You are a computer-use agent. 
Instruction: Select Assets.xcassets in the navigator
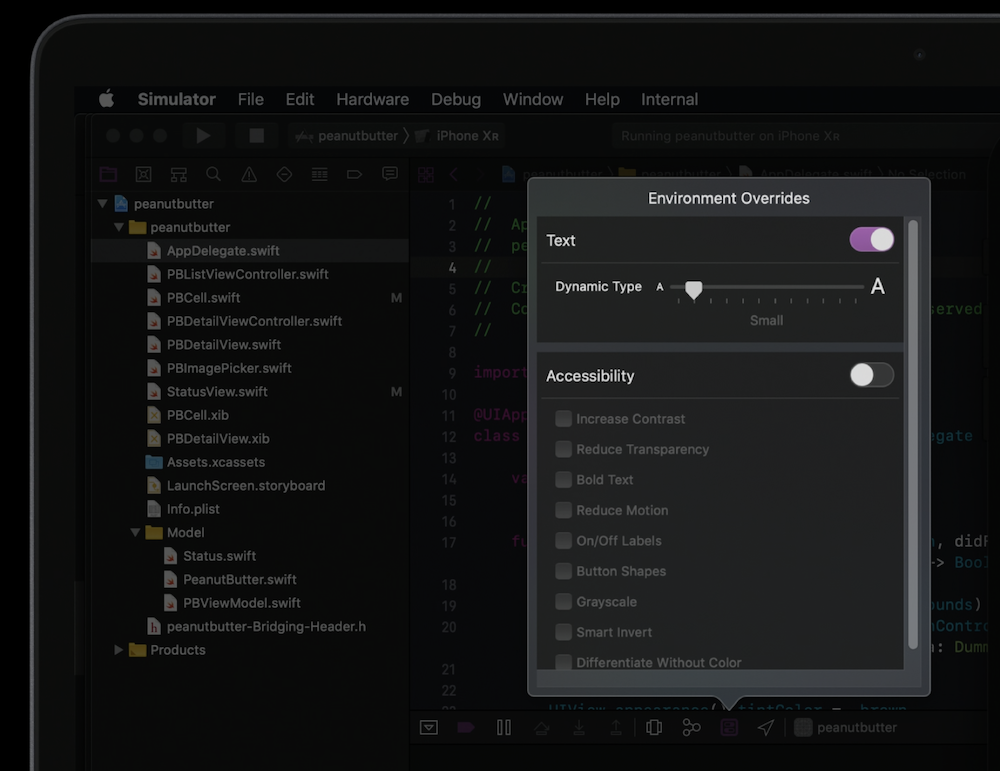point(215,462)
